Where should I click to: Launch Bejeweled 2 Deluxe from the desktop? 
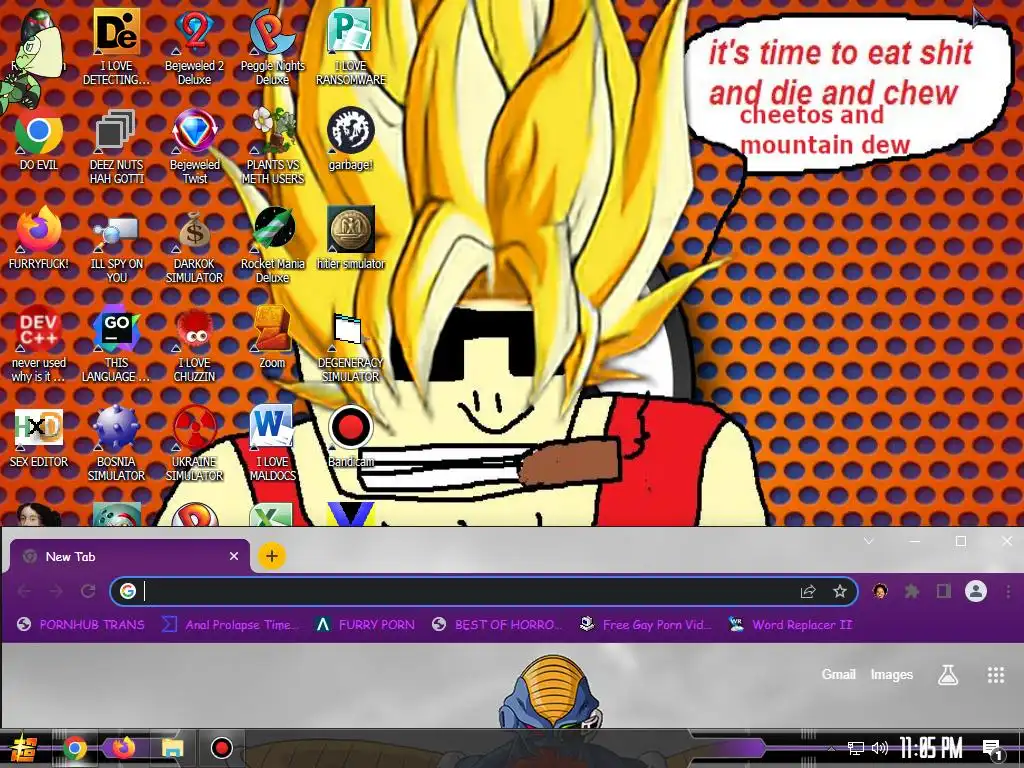(x=195, y=47)
